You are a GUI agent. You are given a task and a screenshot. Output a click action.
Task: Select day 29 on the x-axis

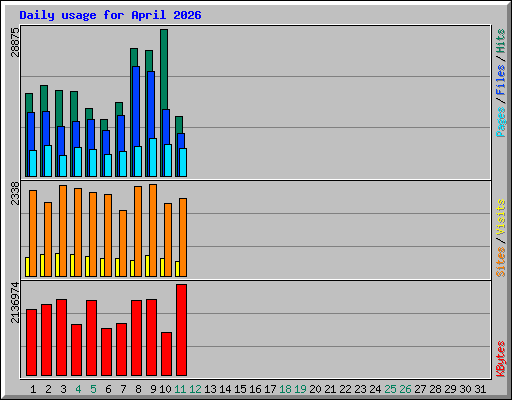click(x=450, y=389)
